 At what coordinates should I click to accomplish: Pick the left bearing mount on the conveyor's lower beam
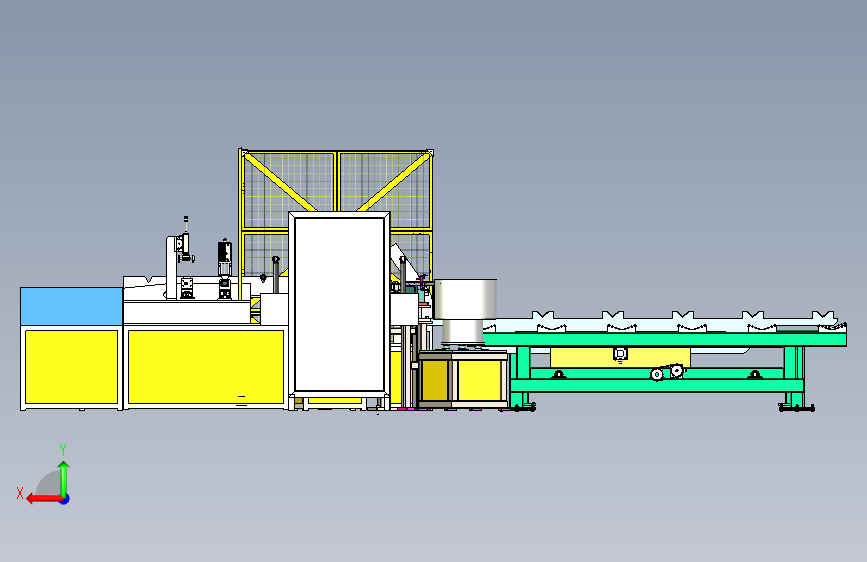(559, 375)
